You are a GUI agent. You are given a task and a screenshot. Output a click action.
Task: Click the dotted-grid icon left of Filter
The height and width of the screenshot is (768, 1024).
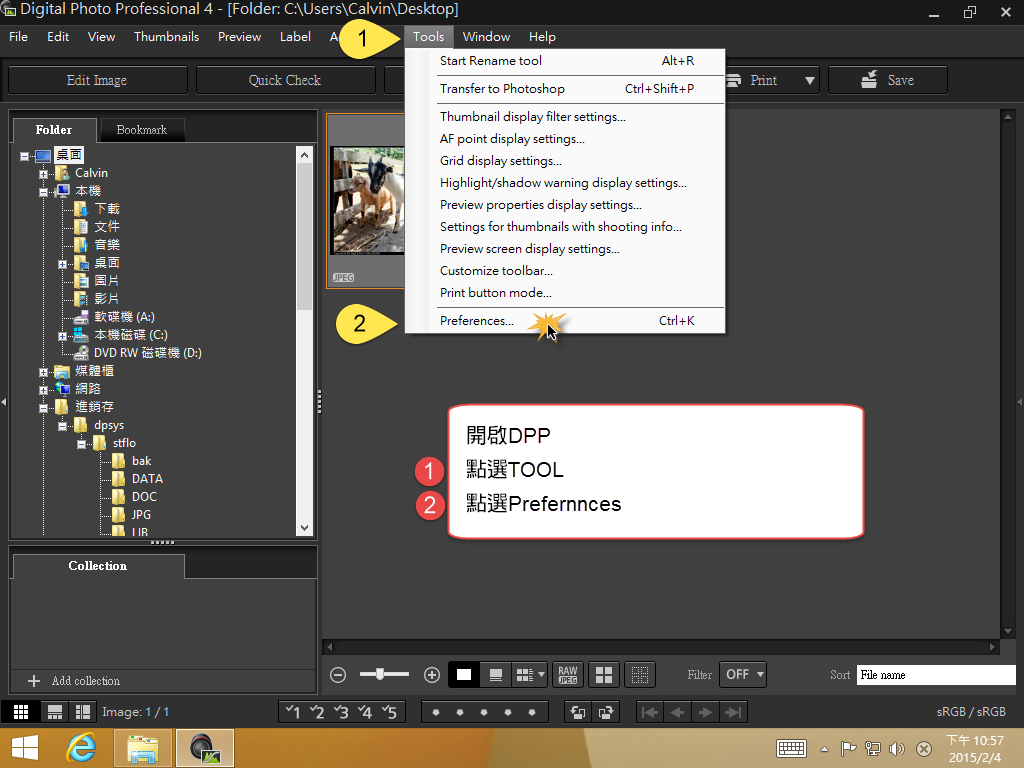[x=640, y=675]
